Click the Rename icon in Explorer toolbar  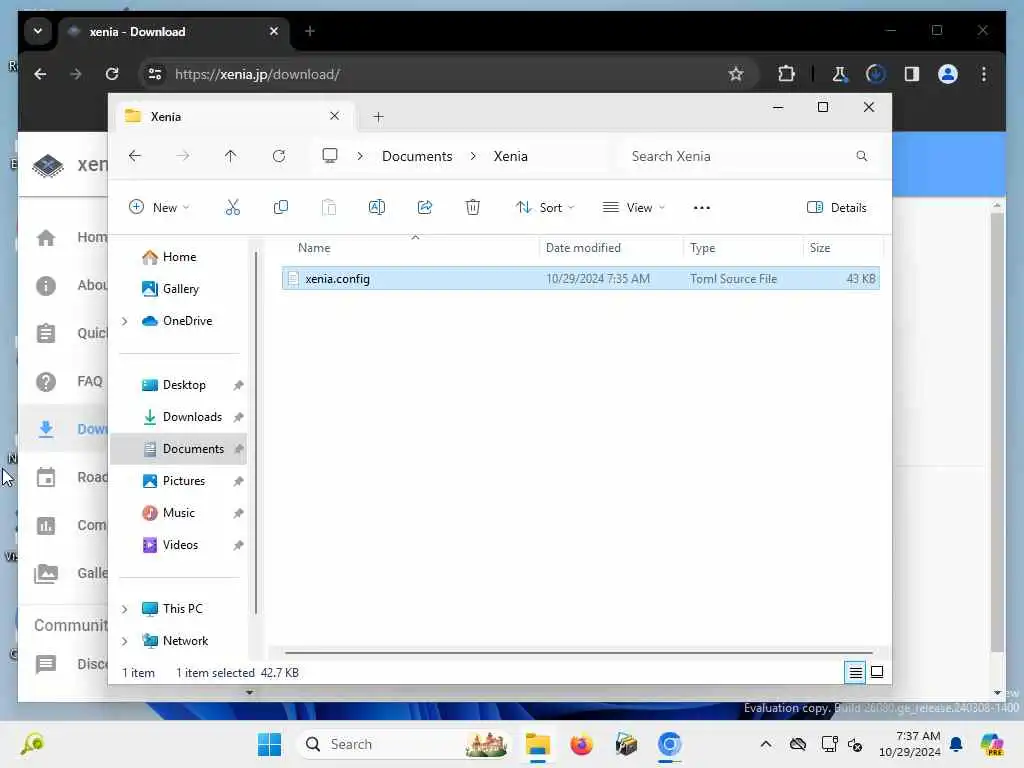tap(377, 208)
